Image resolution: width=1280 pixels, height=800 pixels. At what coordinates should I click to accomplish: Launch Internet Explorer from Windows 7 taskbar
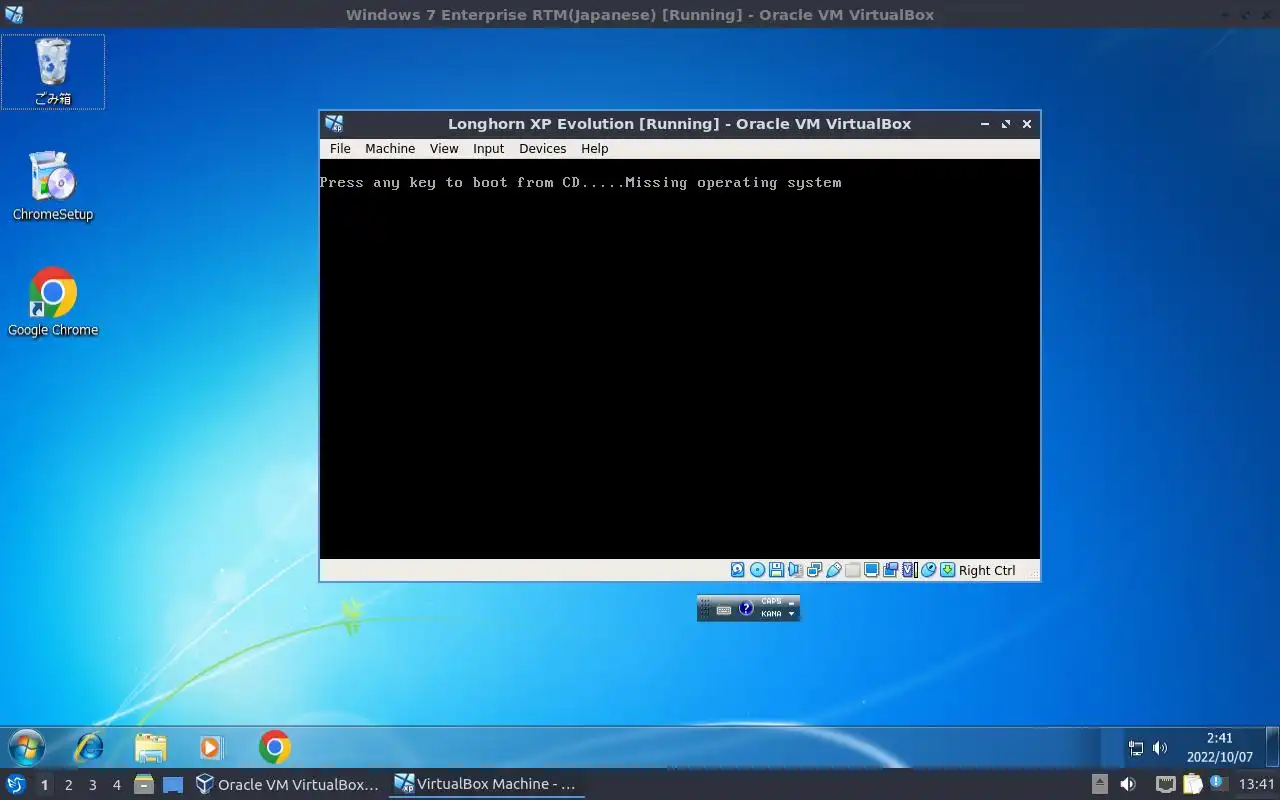click(x=89, y=747)
